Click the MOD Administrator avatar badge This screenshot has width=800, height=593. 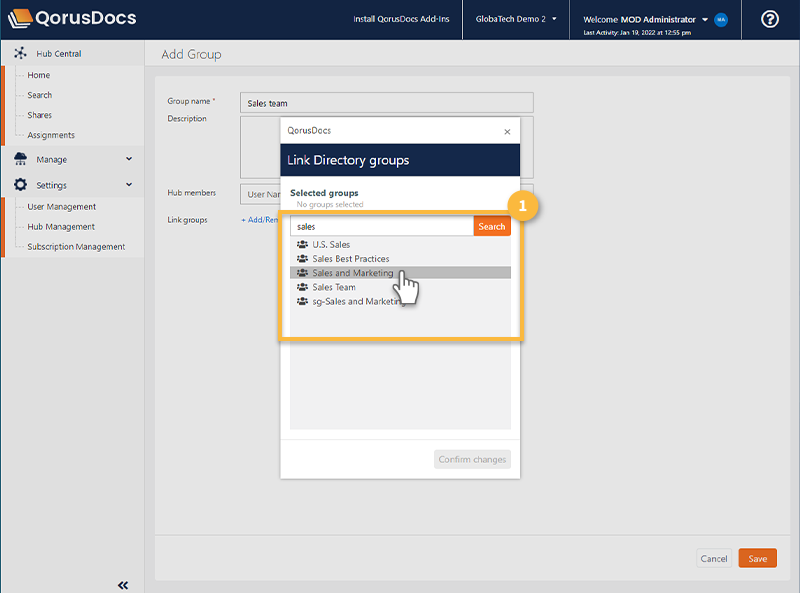coord(721,19)
